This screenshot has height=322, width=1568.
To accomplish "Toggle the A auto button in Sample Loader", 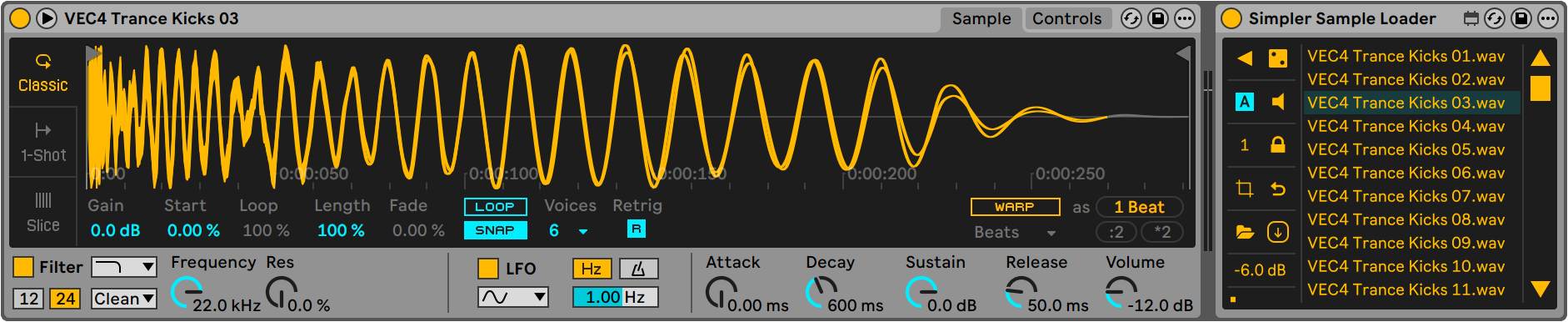I will tap(1245, 102).
